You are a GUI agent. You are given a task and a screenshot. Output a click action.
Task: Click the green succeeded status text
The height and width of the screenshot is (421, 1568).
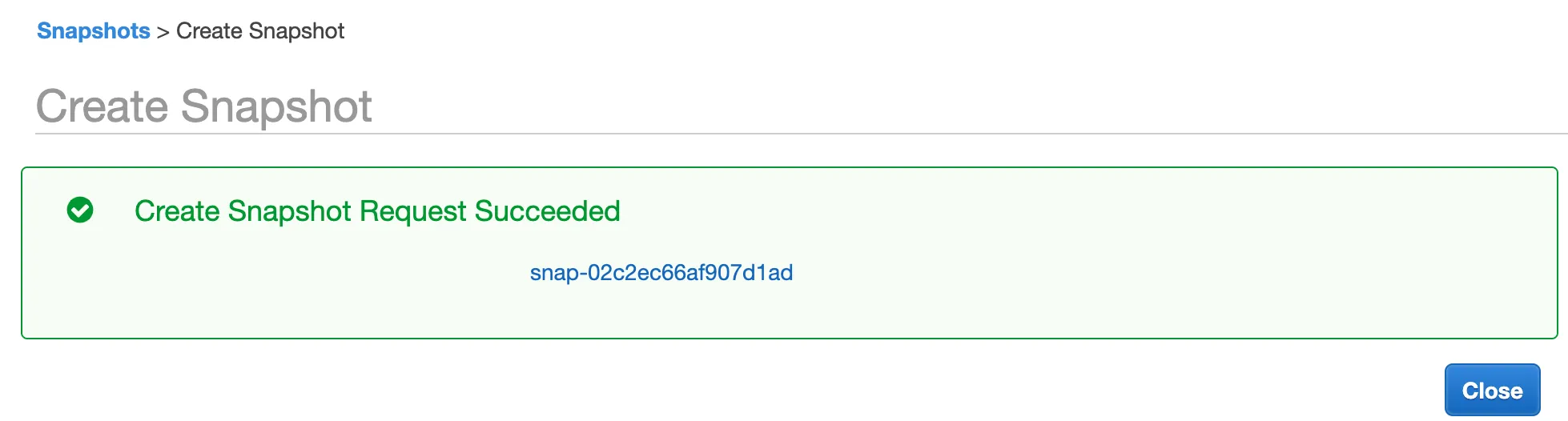377,211
